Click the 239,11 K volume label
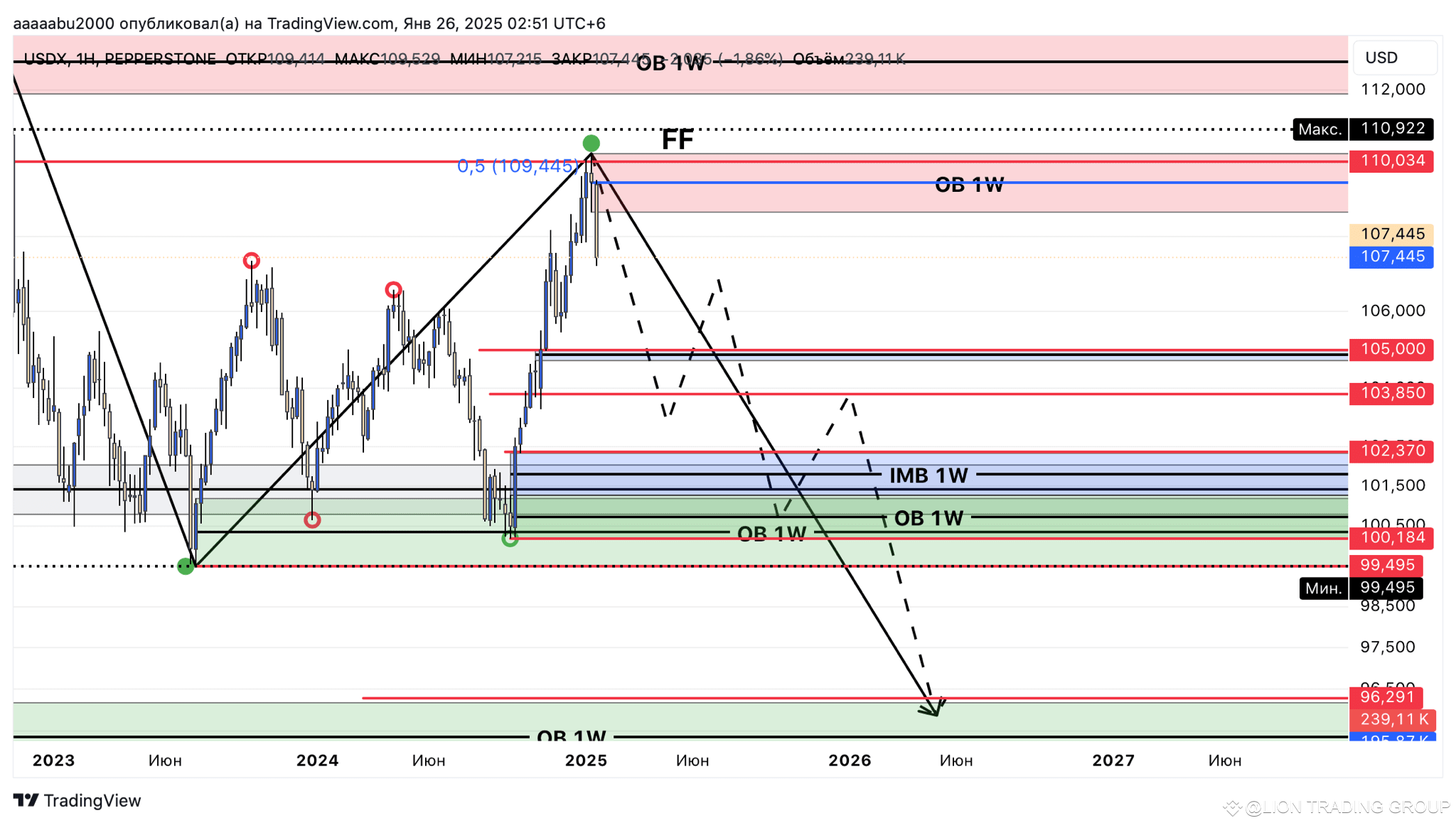The image size is (1456, 823). coord(1393,719)
